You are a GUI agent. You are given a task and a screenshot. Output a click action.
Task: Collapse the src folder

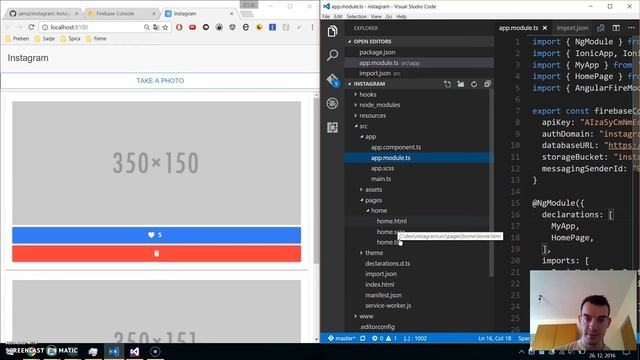click(363, 126)
